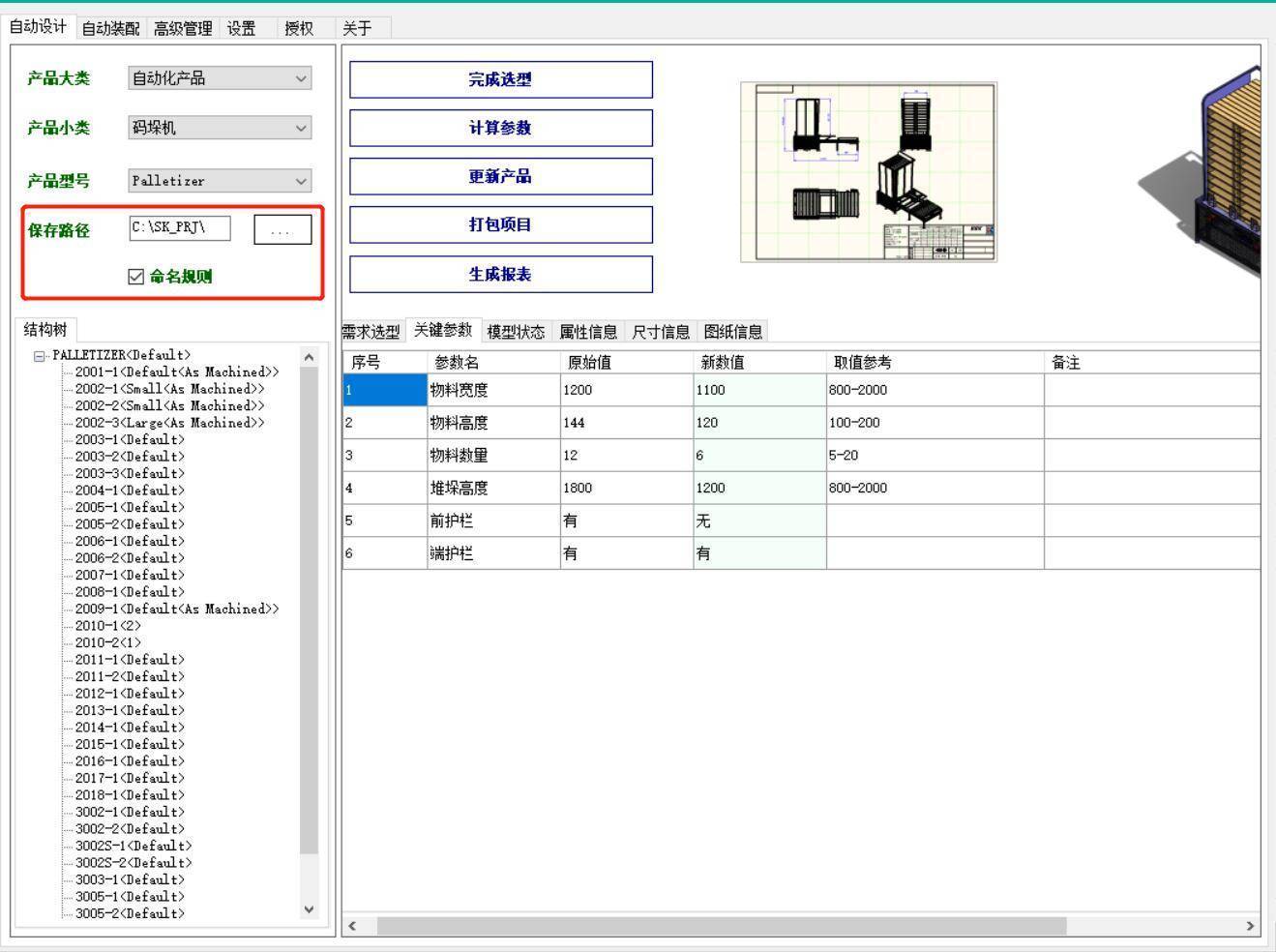Viewport: 1276px width, 952px height.
Task: Open the 产品大类 dropdown
Action: [x=220, y=78]
